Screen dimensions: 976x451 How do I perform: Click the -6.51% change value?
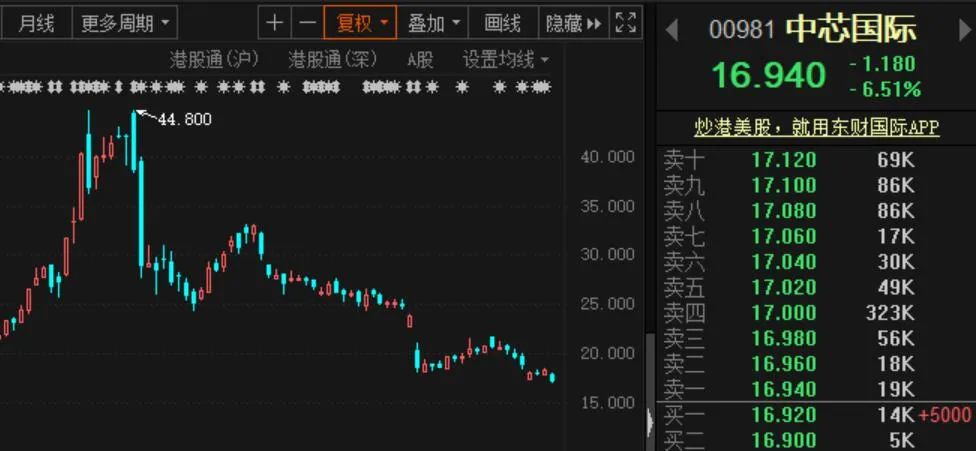point(884,90)
